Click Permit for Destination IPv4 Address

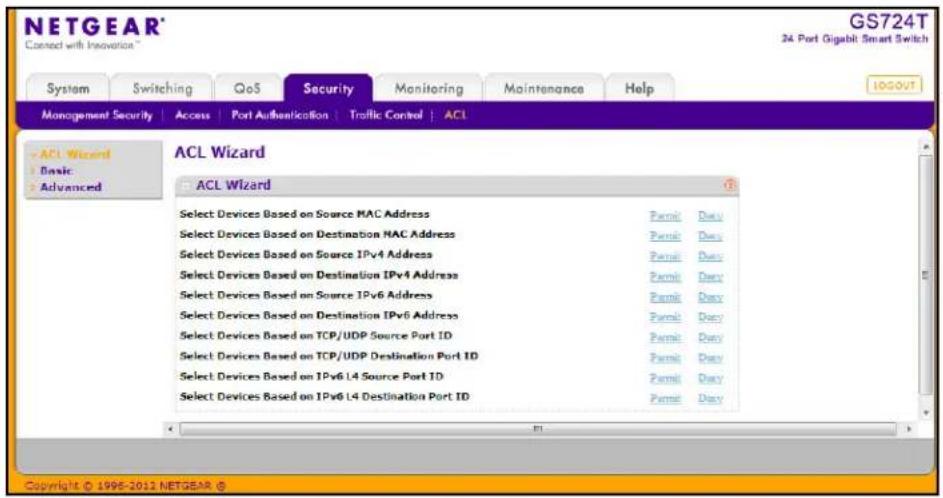pos(665,277)
